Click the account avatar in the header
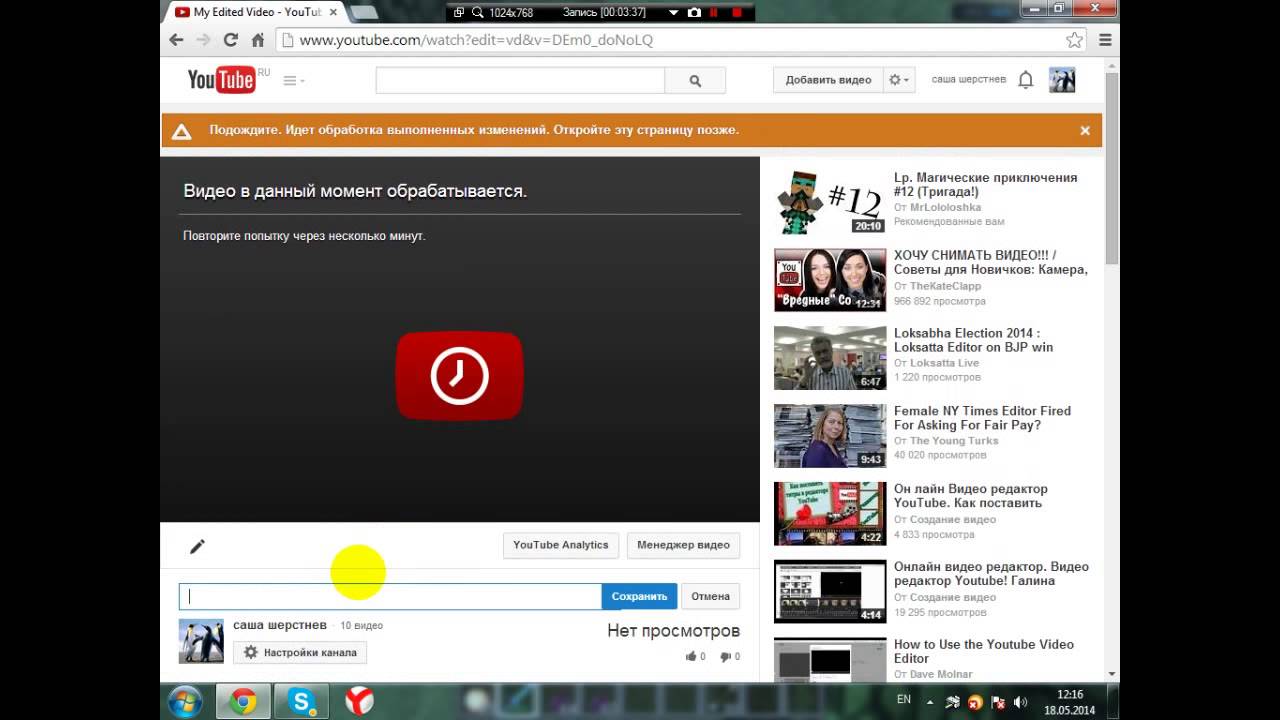Viewport: 1280px width, 720px height. (1062, 80)
